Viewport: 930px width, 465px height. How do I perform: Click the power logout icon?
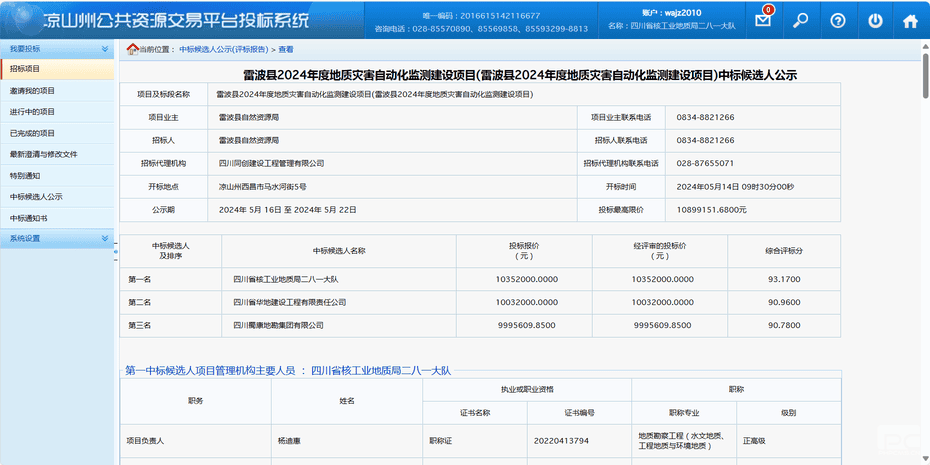875,21
